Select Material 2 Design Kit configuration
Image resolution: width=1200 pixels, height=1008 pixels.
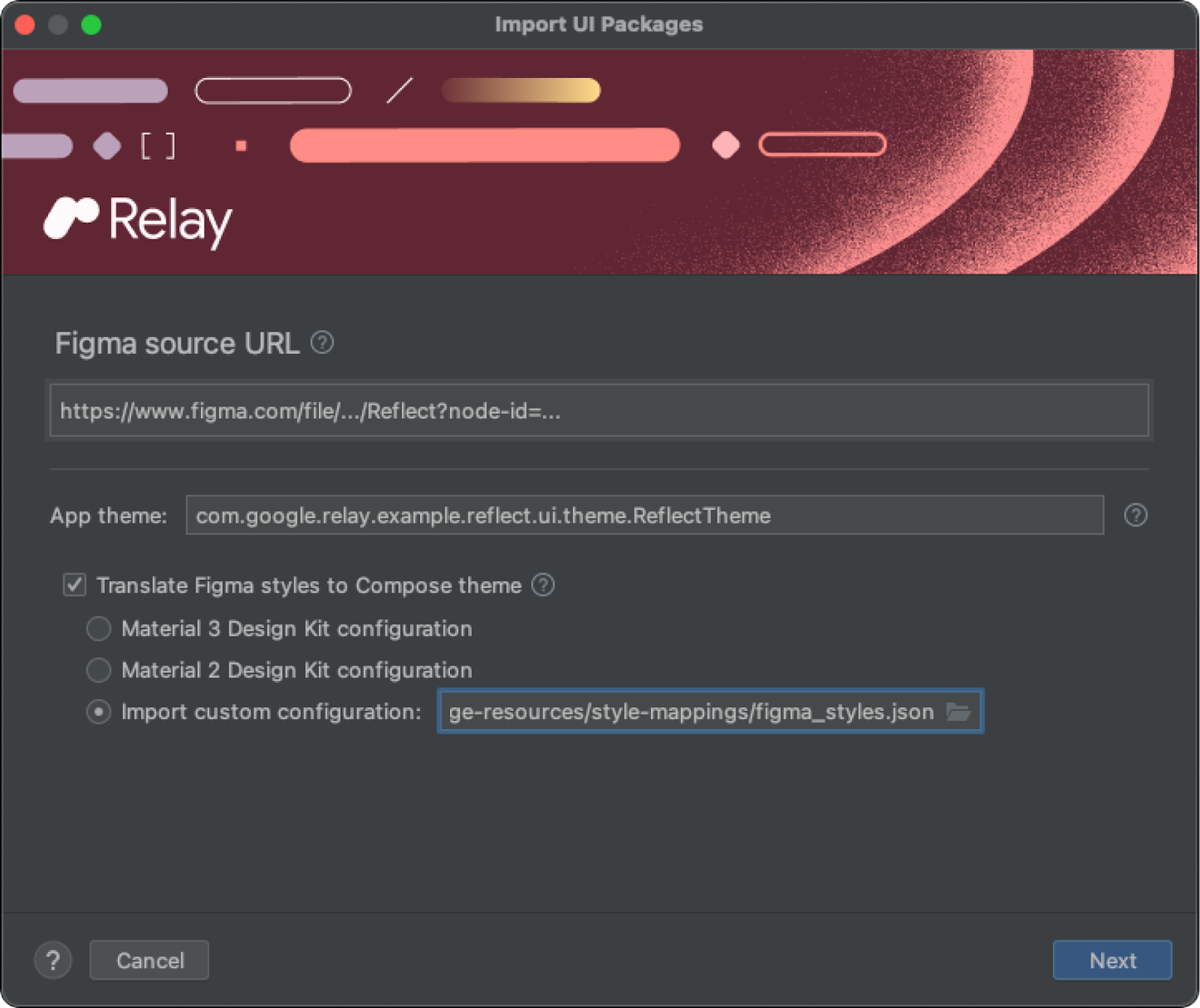tap(98, 670)
